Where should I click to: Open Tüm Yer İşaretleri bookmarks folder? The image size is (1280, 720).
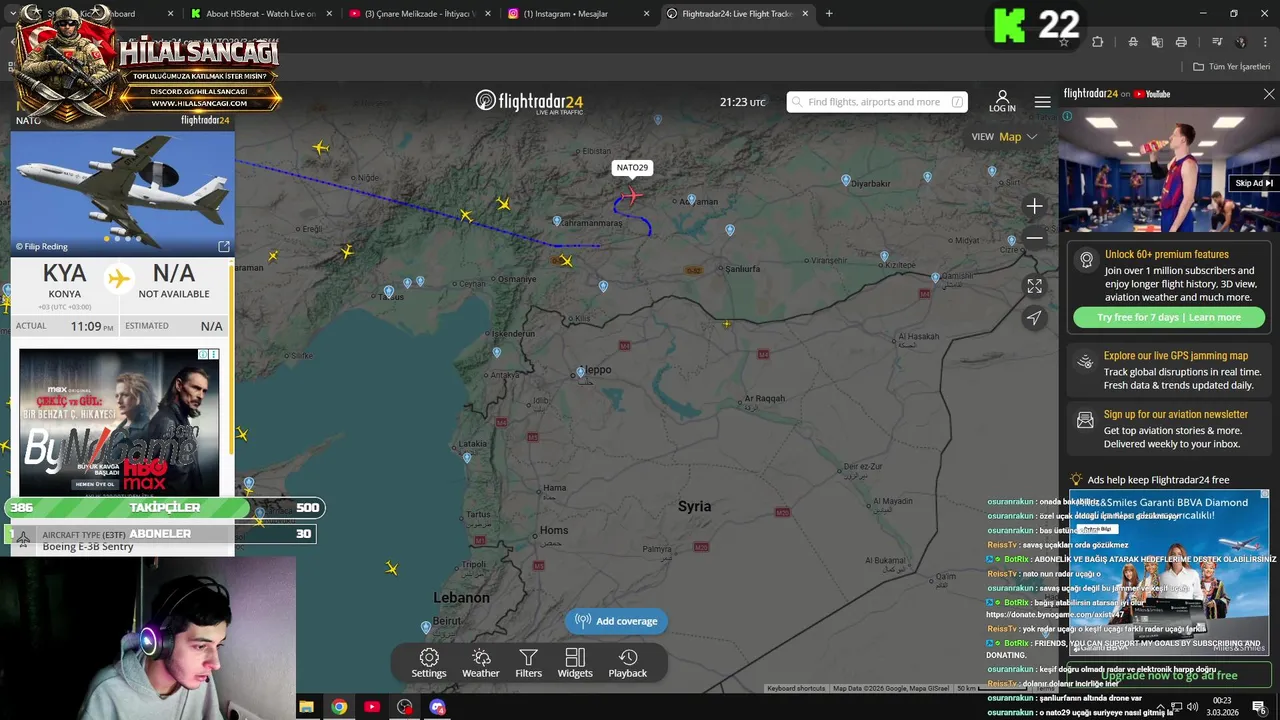1231,67
